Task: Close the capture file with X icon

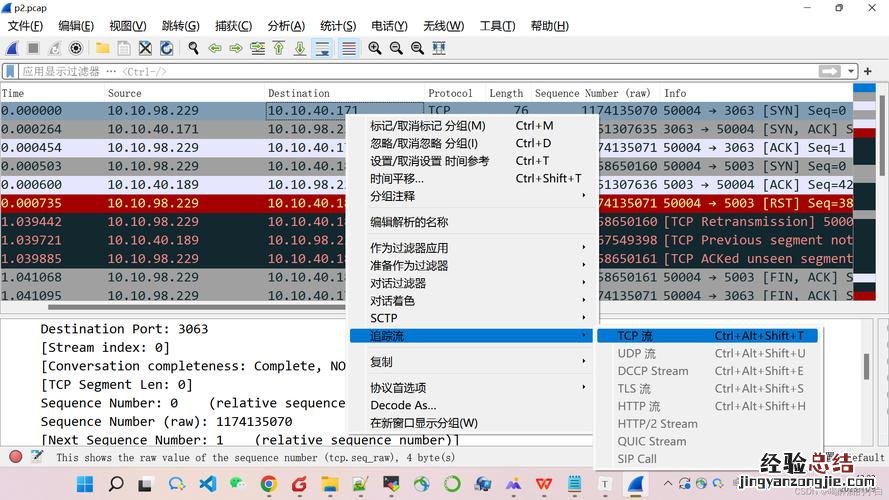Action: pos(145,48)
